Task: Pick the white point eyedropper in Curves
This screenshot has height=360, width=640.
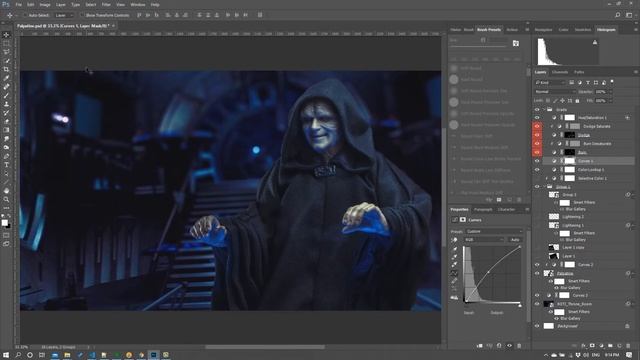Action: [x=454, y=265]
